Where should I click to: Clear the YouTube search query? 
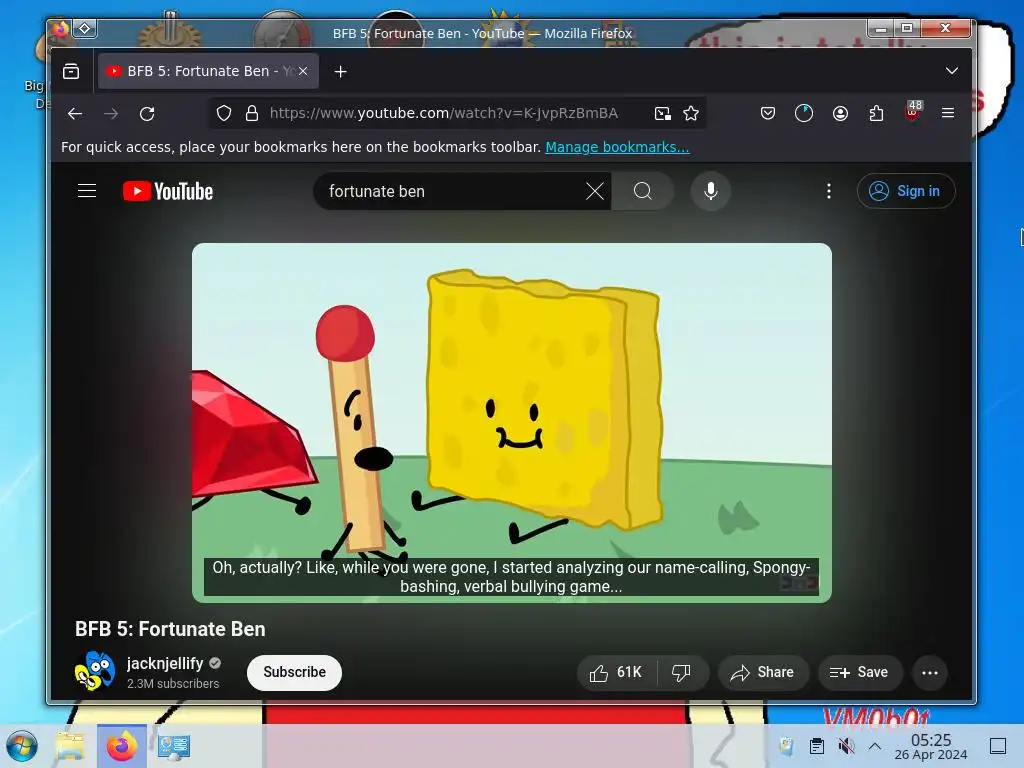point(595,191)
